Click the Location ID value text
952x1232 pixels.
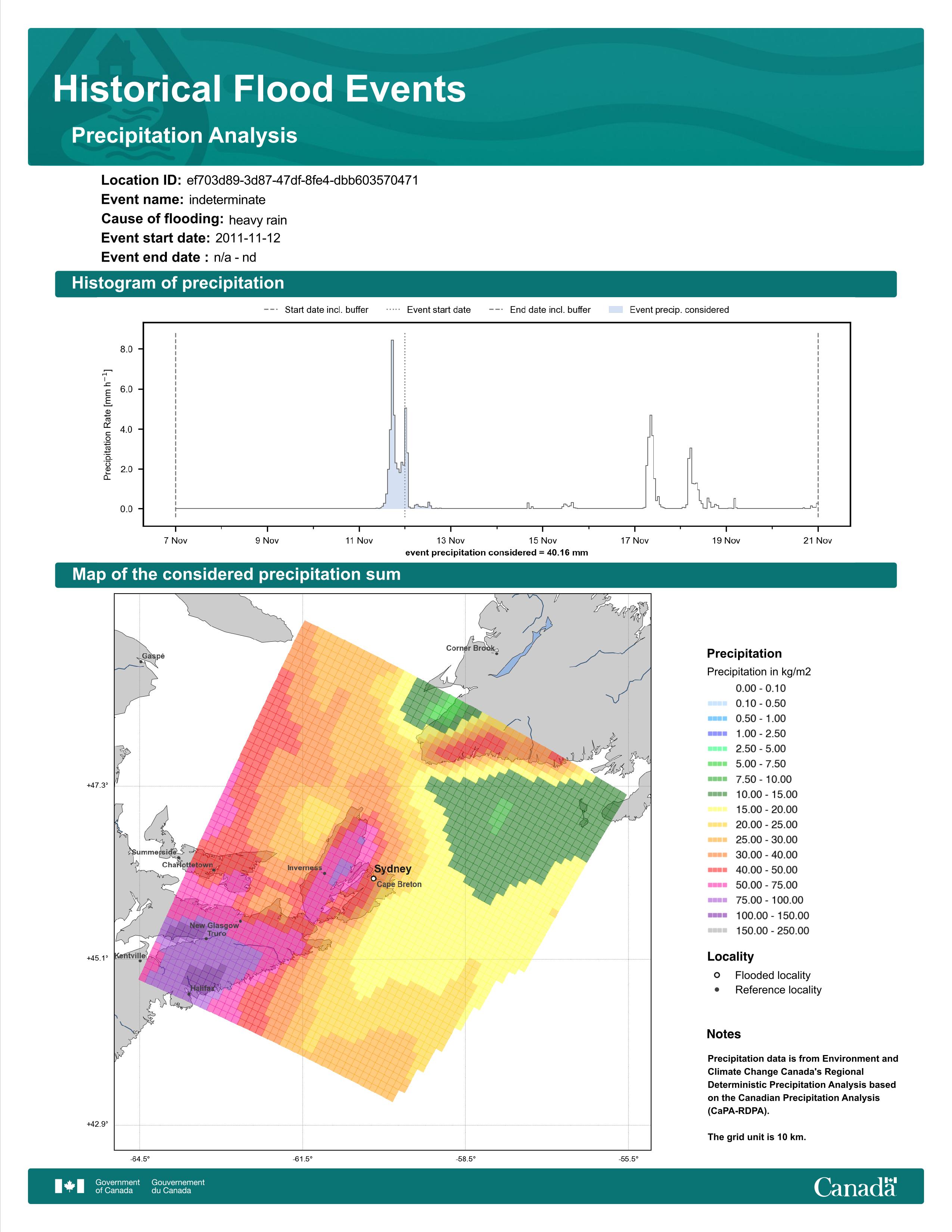tap(302, 181)
